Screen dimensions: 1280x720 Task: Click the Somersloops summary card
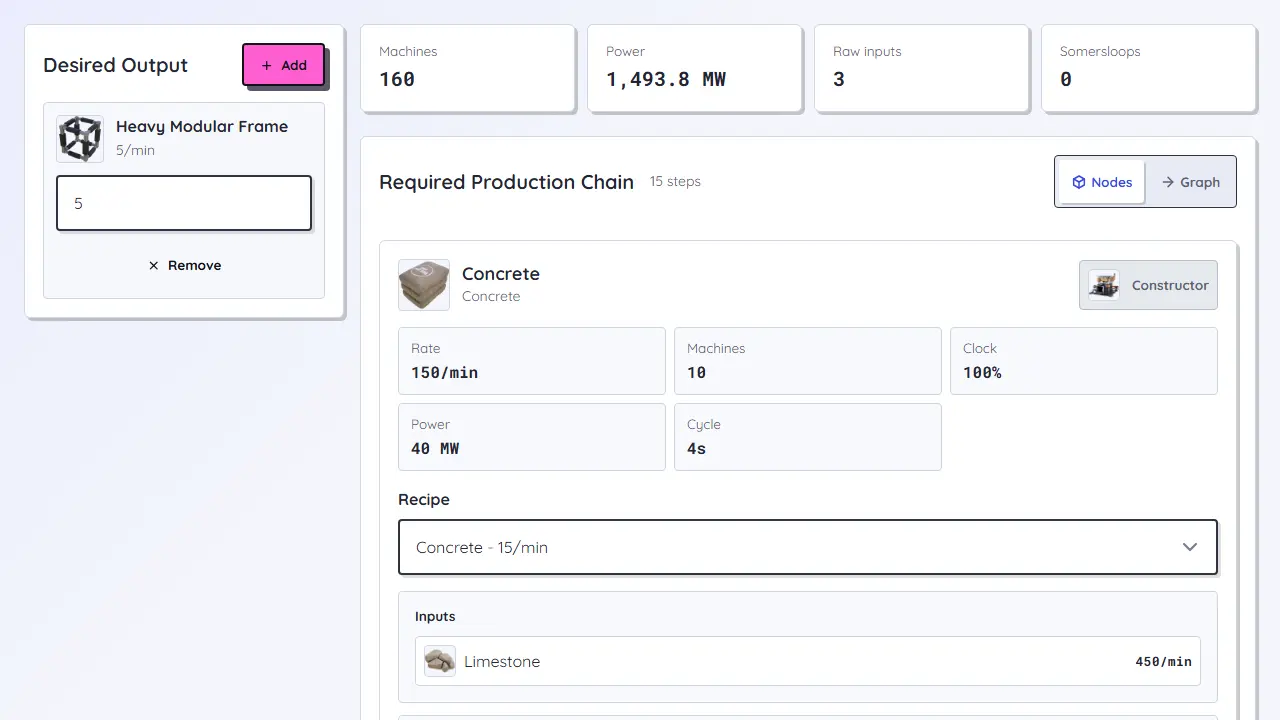pos(1148,68)
